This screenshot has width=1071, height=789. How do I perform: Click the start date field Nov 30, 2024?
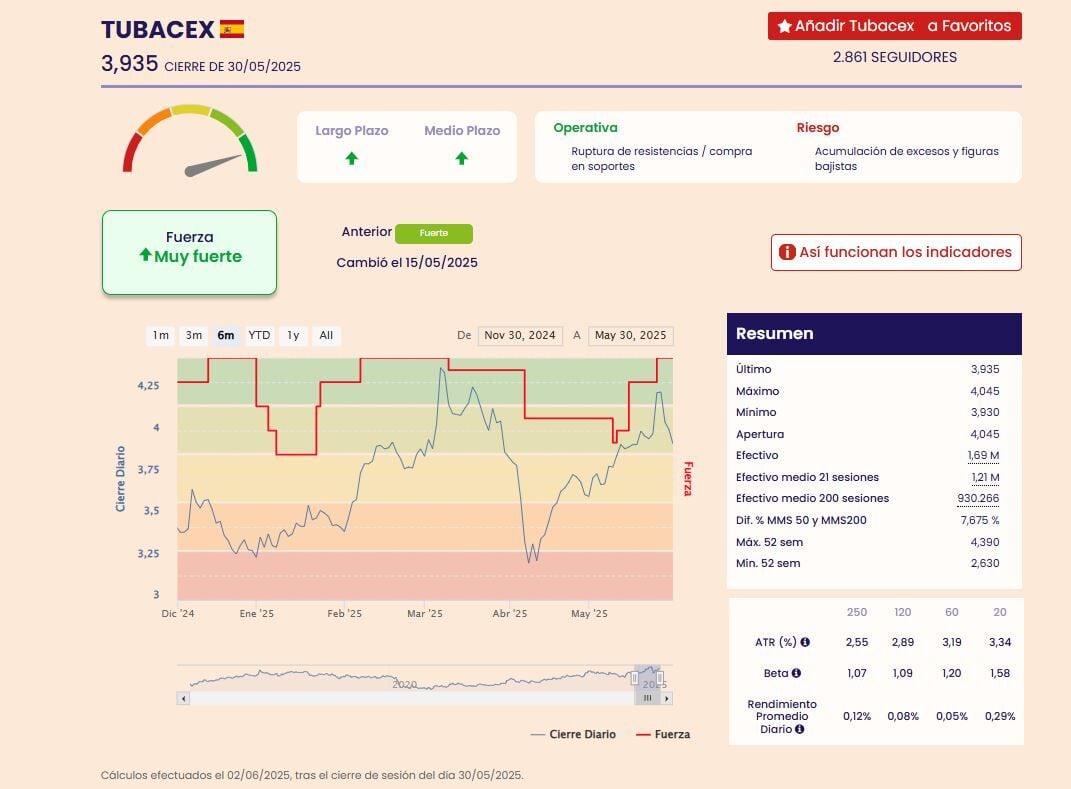point(520,335)
